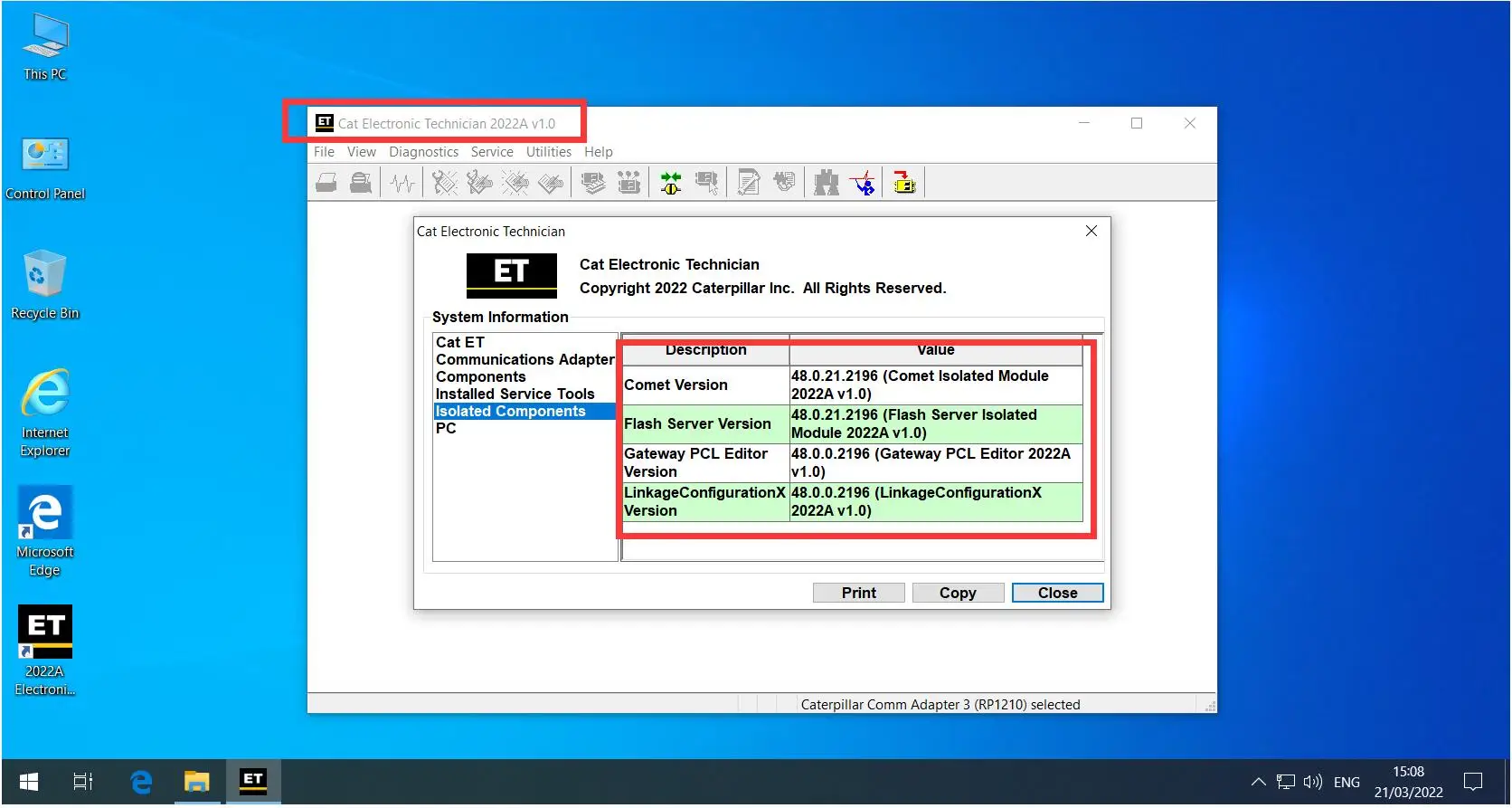Open the Utilities menu
The image size is (1512, 808).
[548, 152]
